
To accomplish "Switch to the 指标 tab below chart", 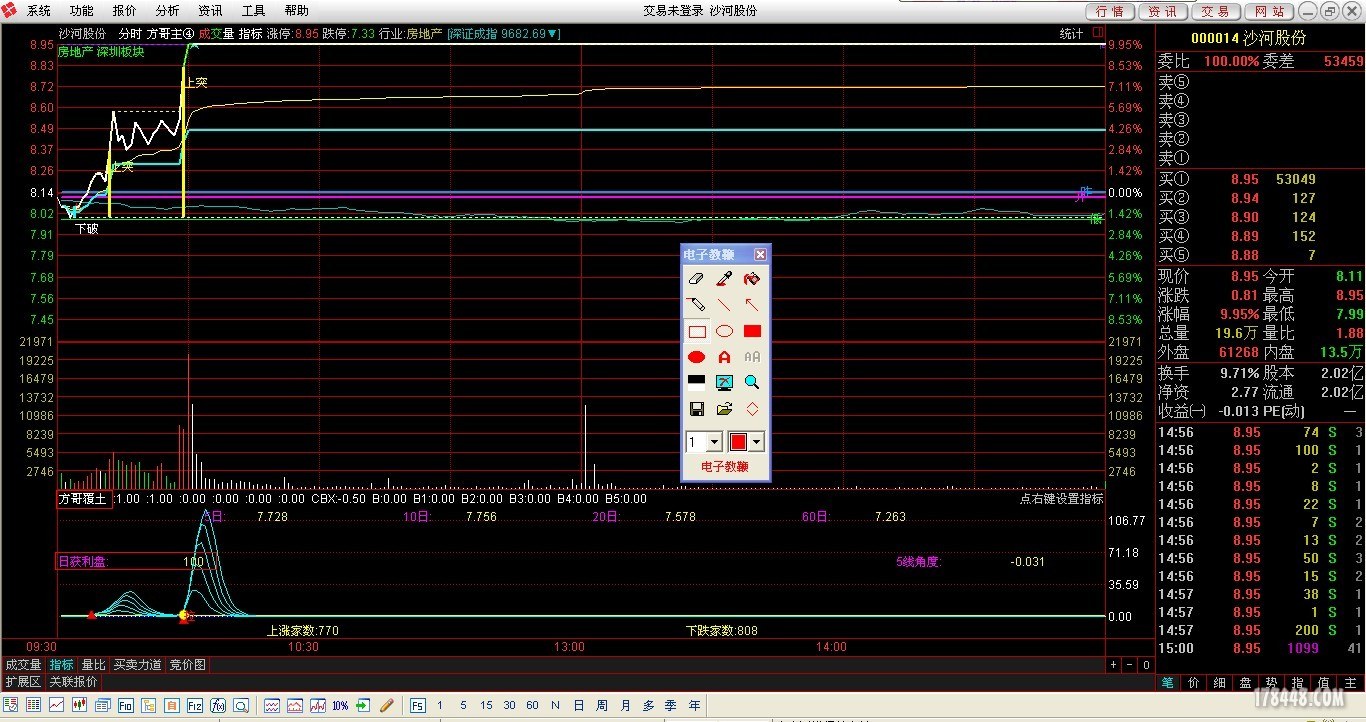I will (62, 665).
